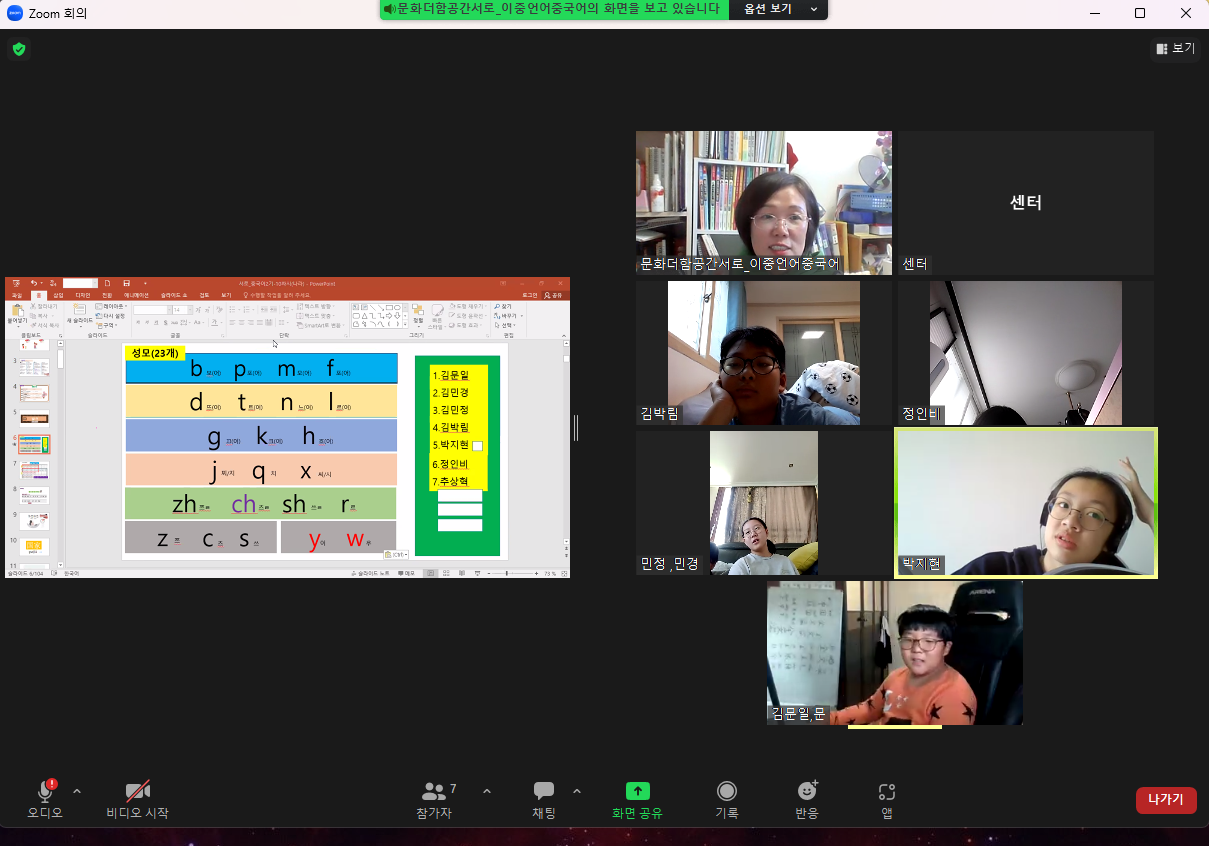The height and width of the screenshot is (846, 1209).
Task: Open the Apps panel
Action: point(887,791)
